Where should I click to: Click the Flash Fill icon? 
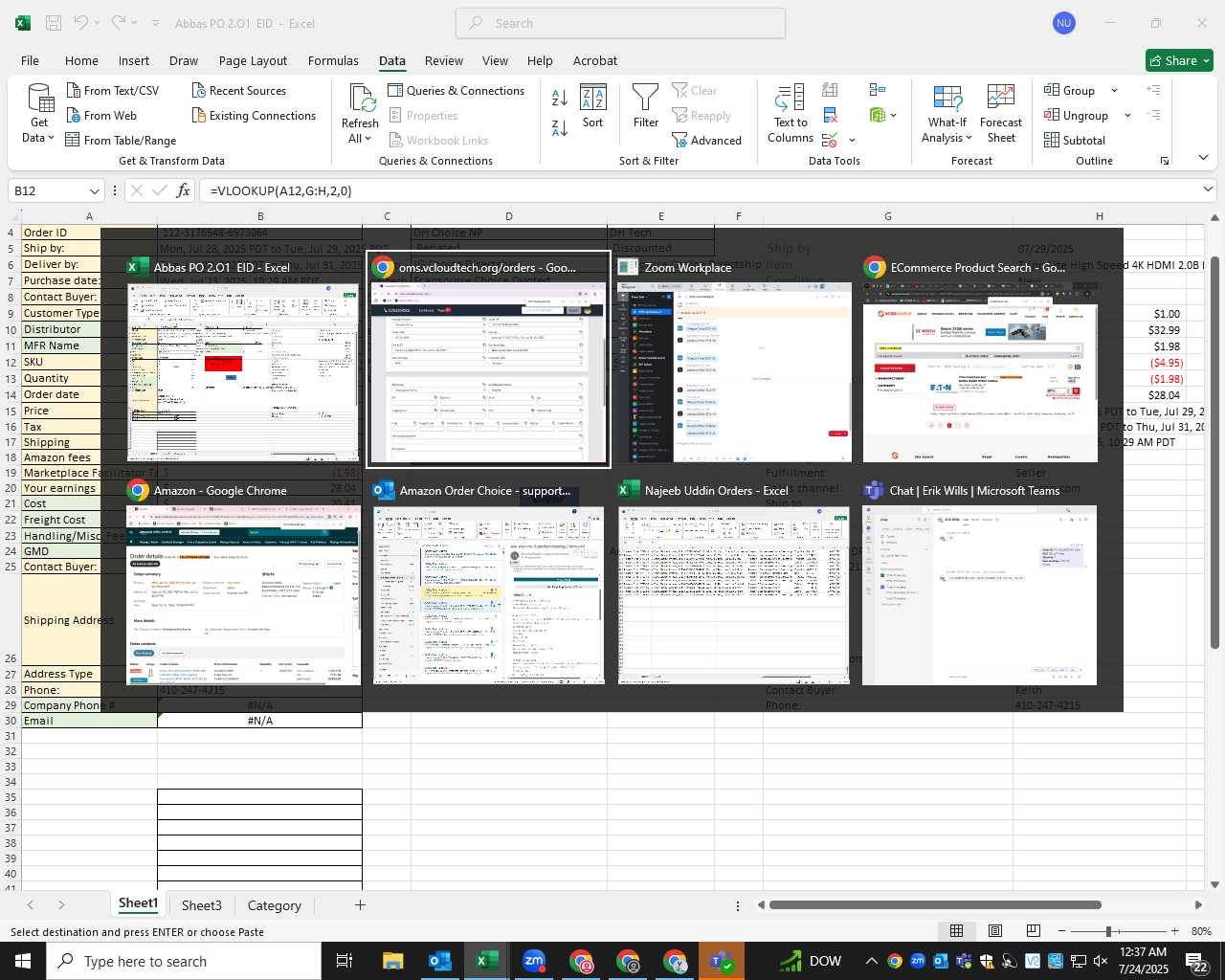pos(830,90)
